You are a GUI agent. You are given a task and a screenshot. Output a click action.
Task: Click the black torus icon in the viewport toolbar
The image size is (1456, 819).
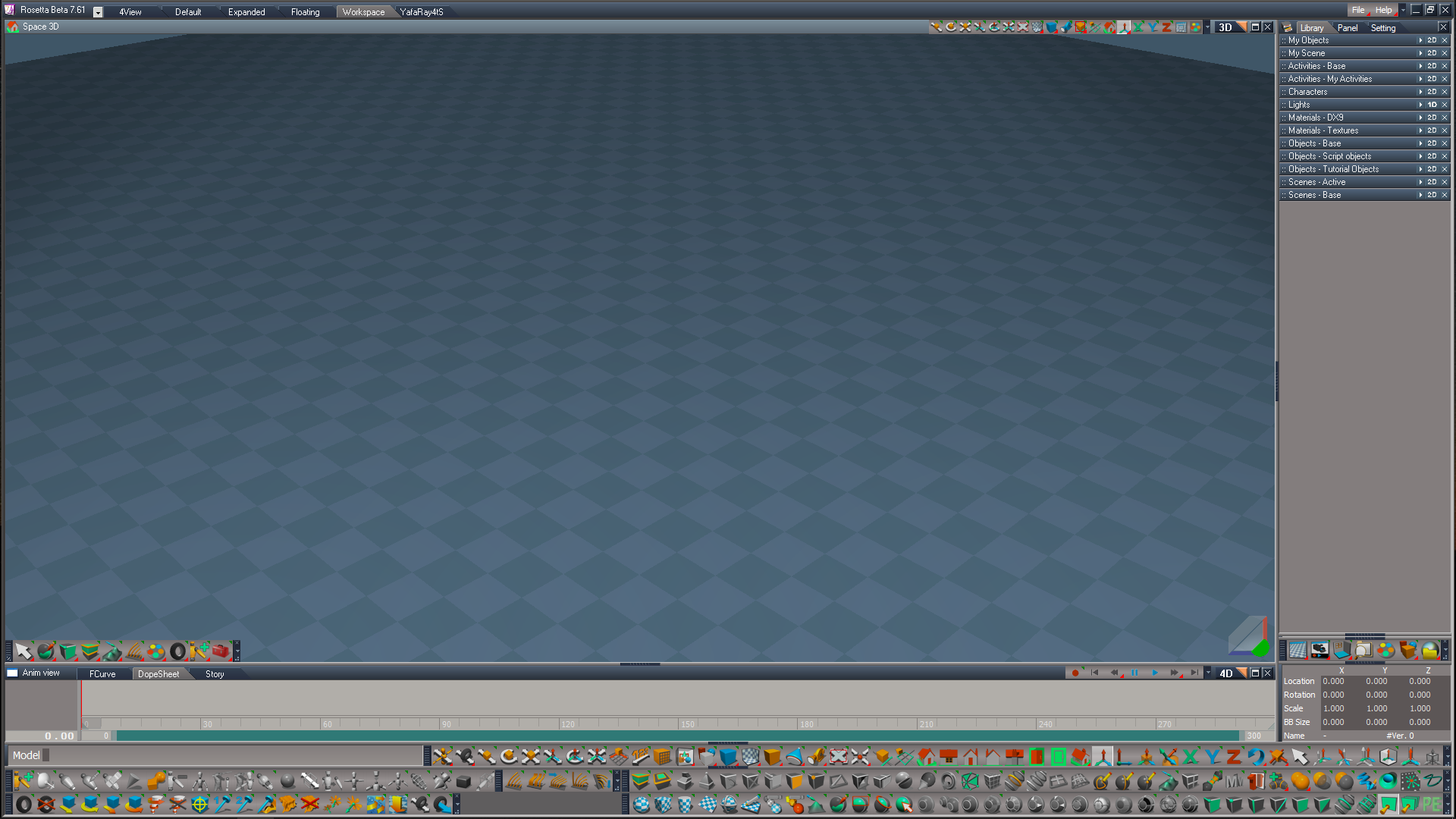[177, 651]
